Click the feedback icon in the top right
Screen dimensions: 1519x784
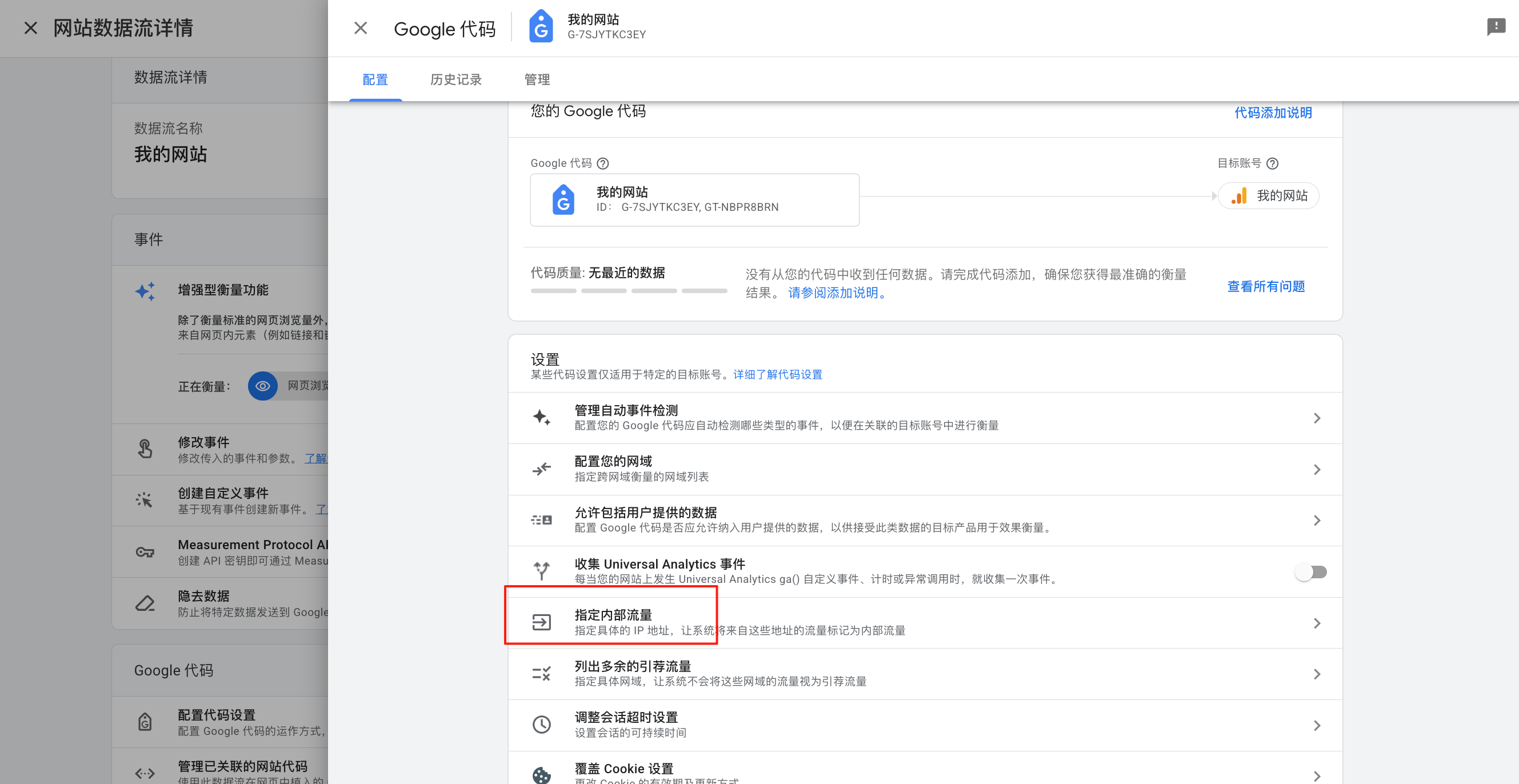point(1497,26)
